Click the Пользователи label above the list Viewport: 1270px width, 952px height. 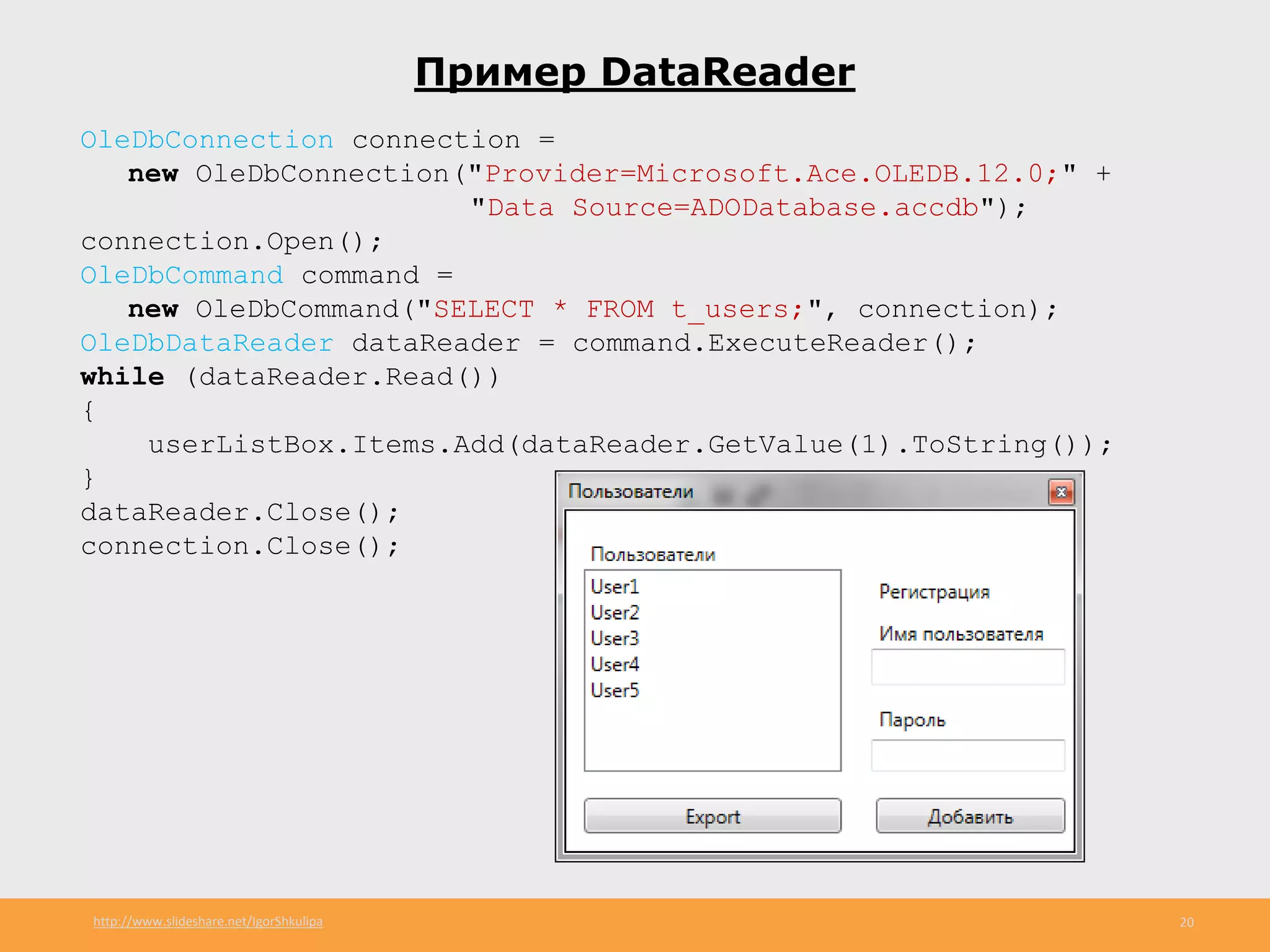(x=653, y=554)
